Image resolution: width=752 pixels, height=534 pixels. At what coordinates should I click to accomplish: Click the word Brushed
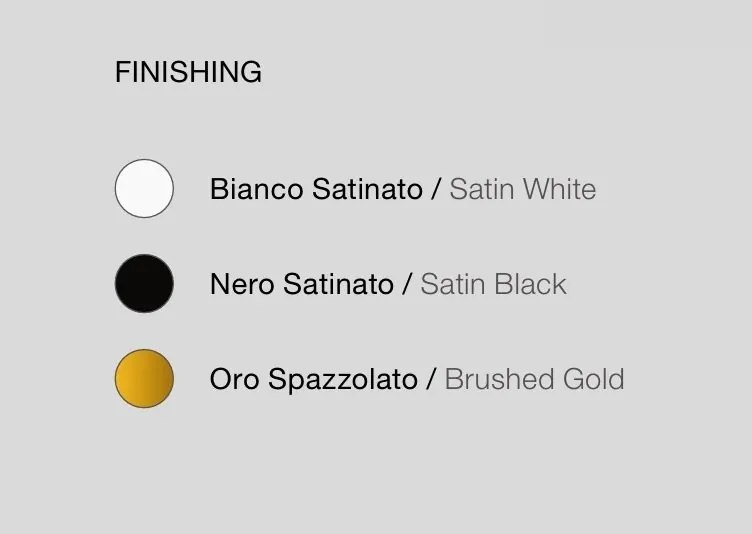tap(499, 379)
